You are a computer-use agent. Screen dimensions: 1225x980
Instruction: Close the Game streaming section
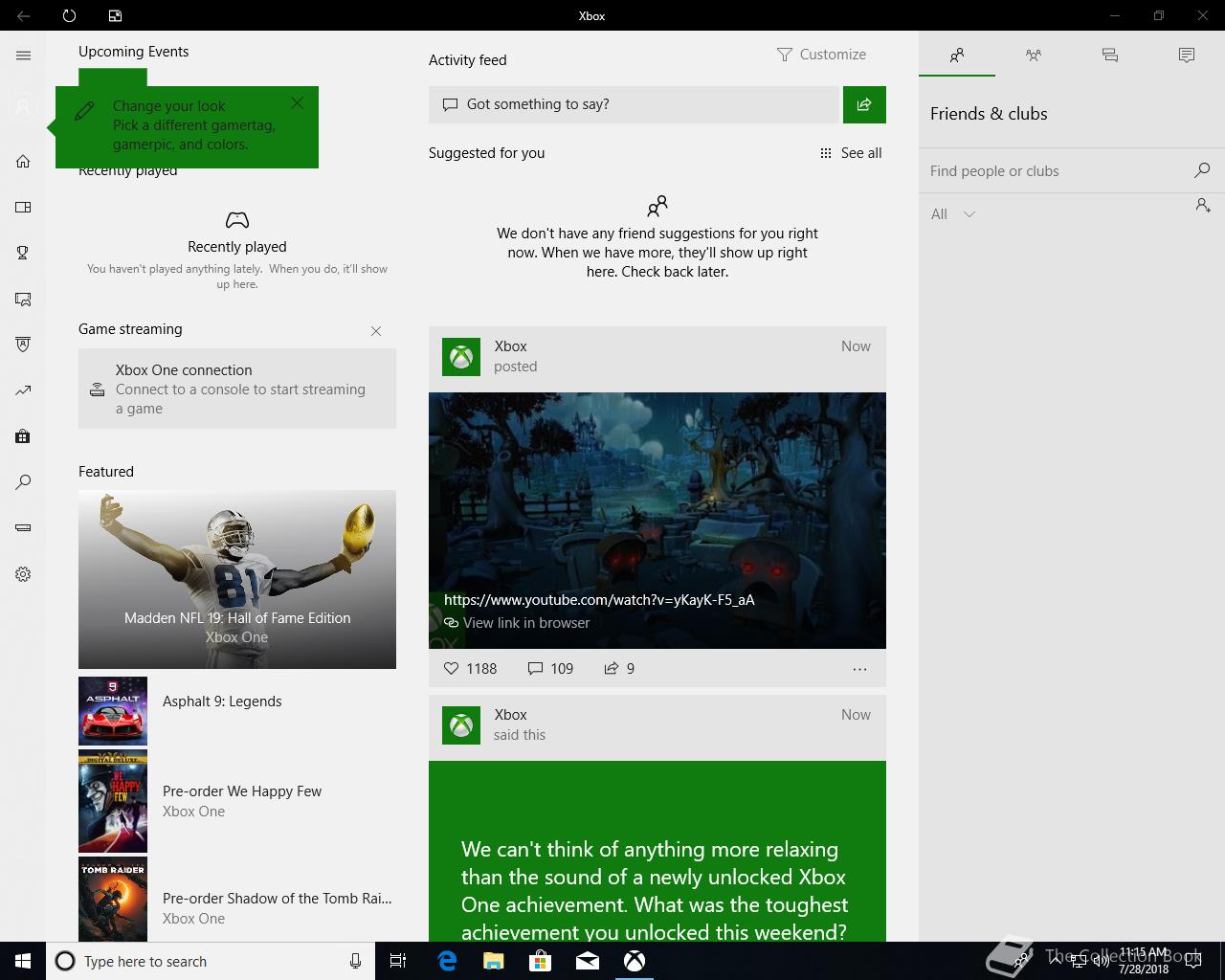coord(376,331)
